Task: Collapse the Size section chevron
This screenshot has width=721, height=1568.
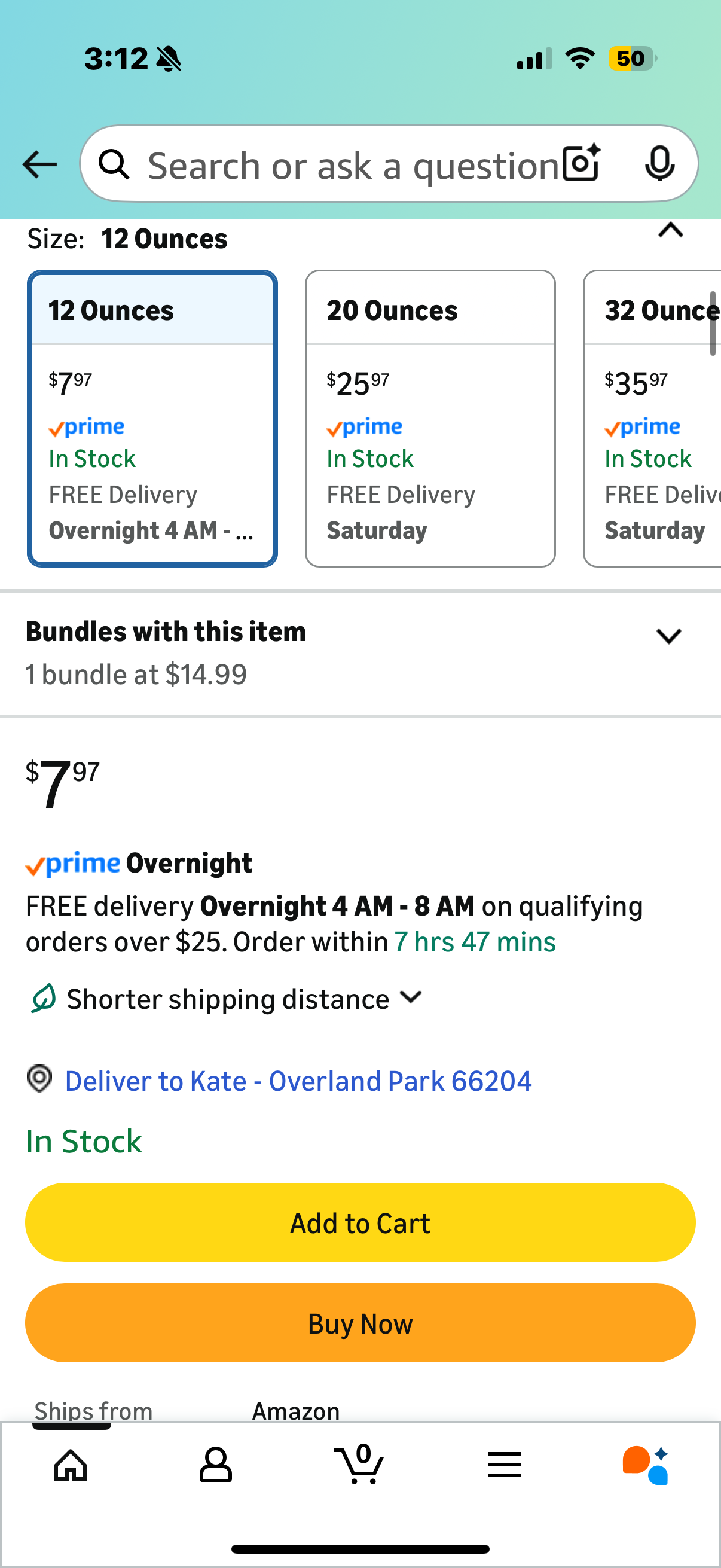Action: [671, 231]
